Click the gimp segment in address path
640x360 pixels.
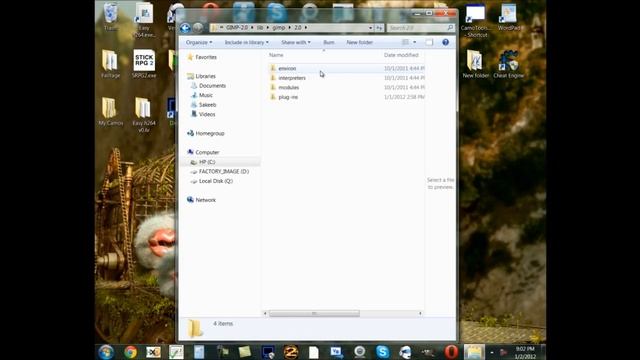point(278,28)
